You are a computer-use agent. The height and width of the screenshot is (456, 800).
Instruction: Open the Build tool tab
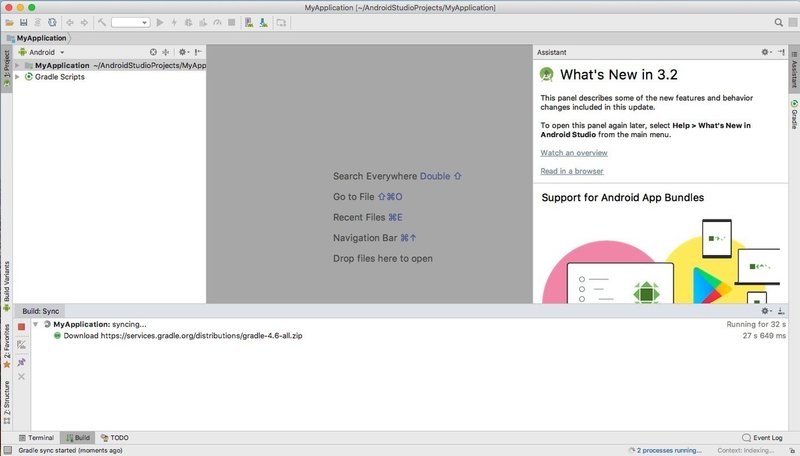(78, 438)
